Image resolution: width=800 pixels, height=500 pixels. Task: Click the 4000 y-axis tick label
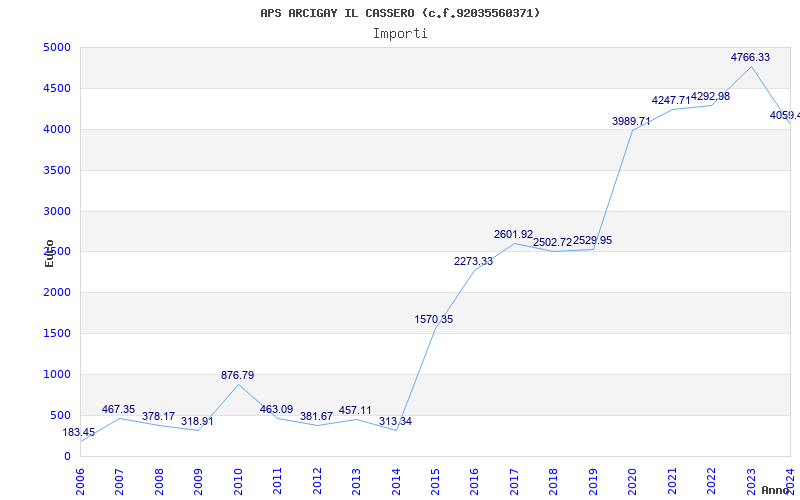tap(57, 130)
